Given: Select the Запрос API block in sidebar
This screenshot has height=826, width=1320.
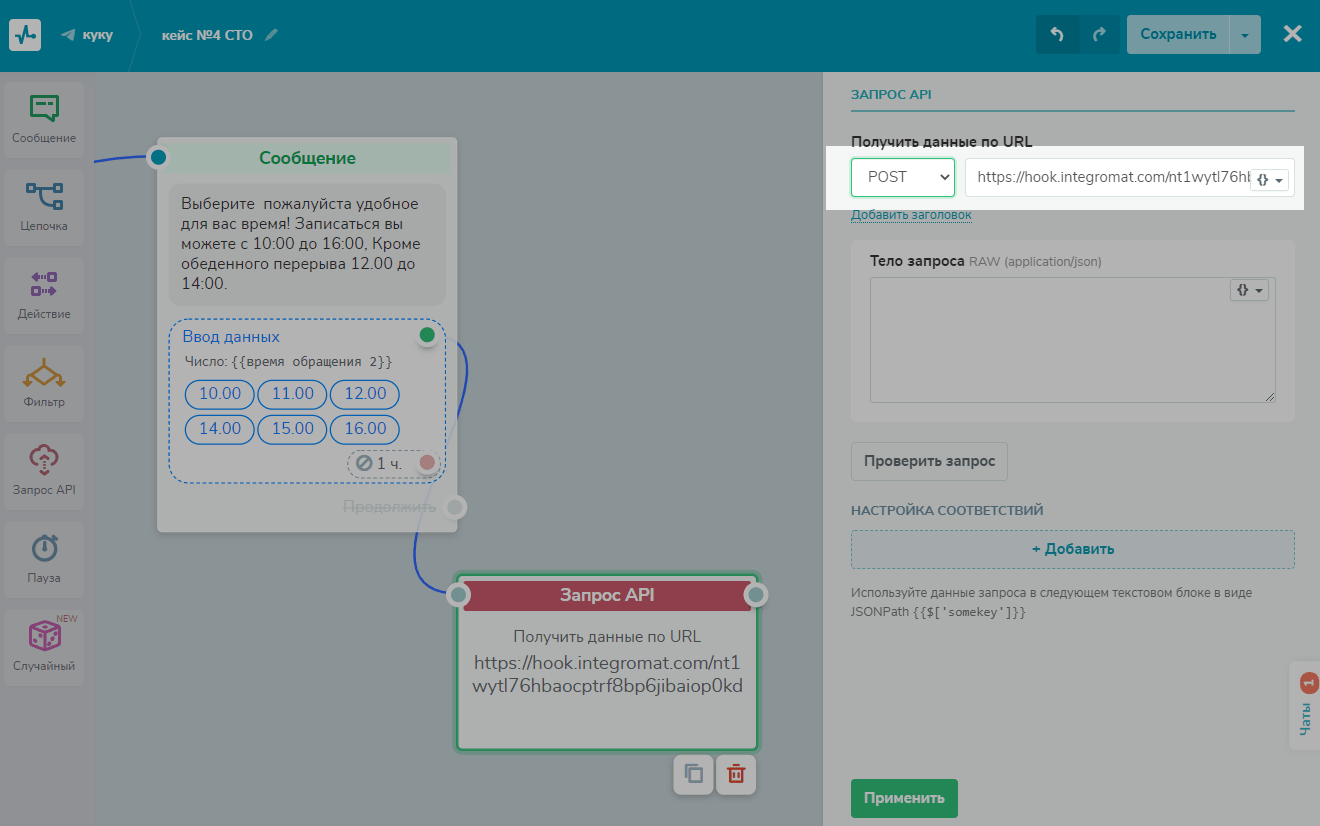Looking at the screenshot, I should click(x=44, y=472).
